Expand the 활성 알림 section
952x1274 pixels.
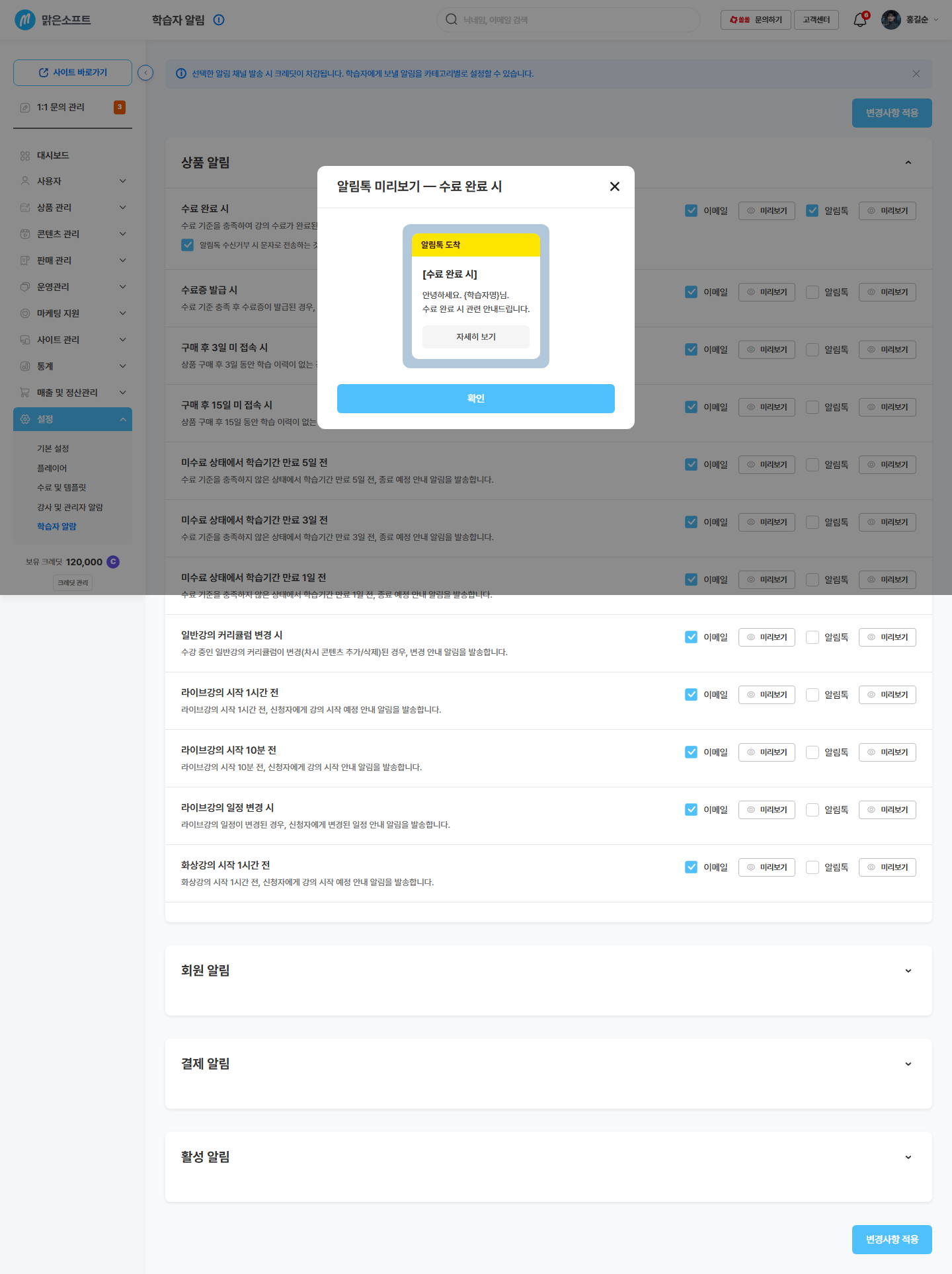[908, 1157]
